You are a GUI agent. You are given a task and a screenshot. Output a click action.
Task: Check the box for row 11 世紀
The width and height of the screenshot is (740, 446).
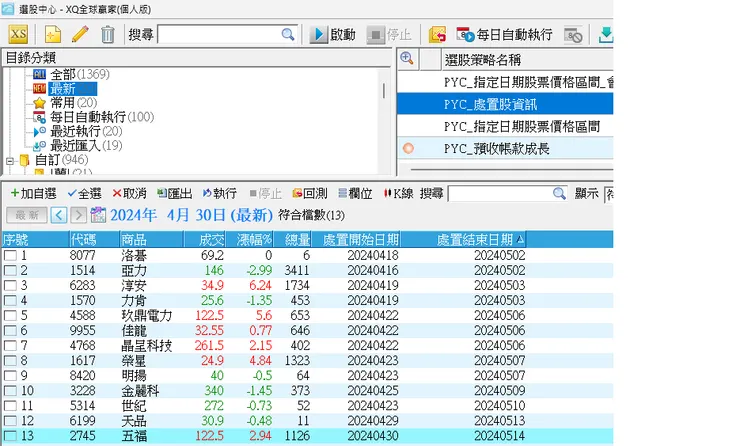(10, 406)
